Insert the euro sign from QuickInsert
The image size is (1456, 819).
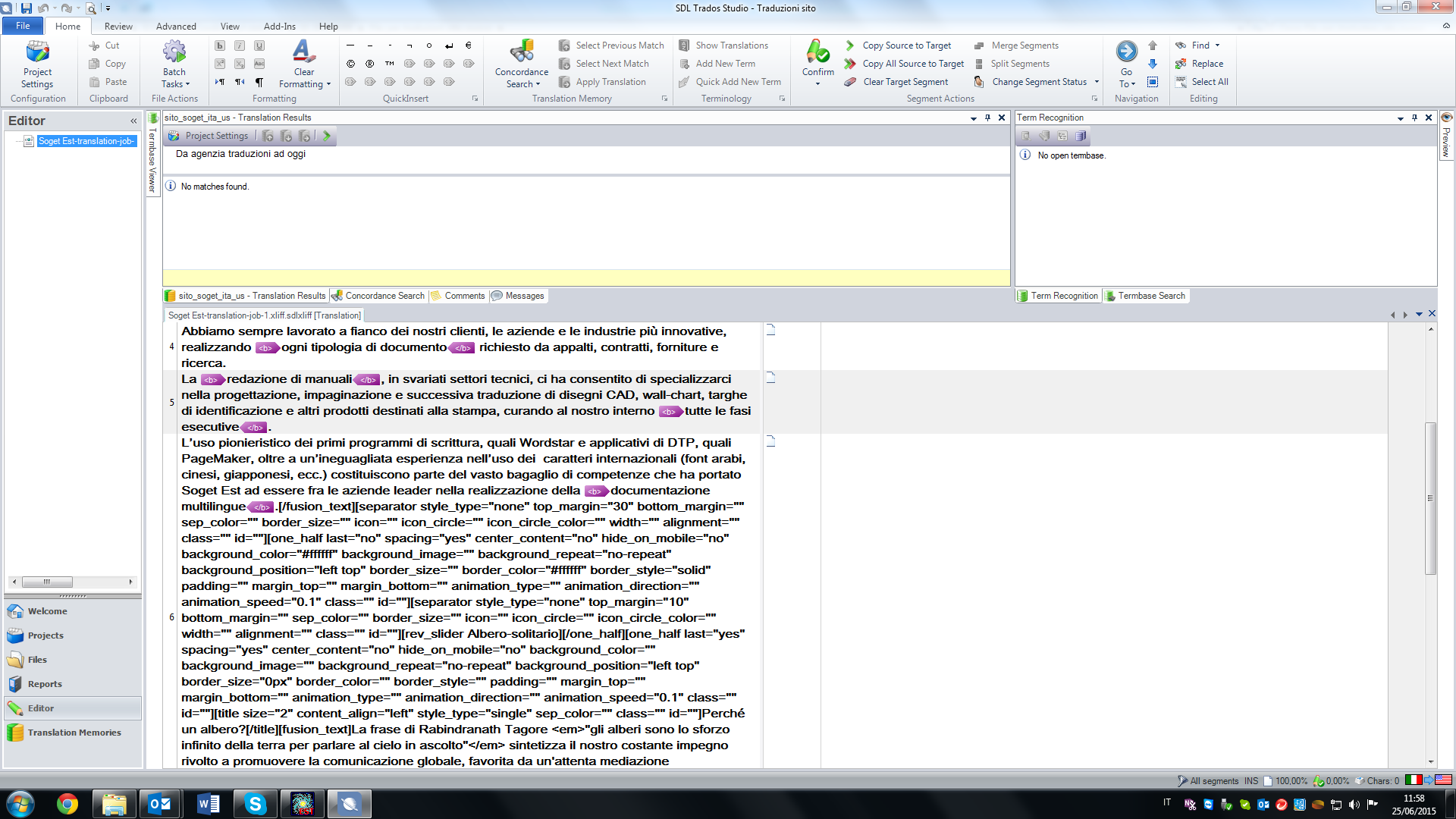(x=469, y=45)
